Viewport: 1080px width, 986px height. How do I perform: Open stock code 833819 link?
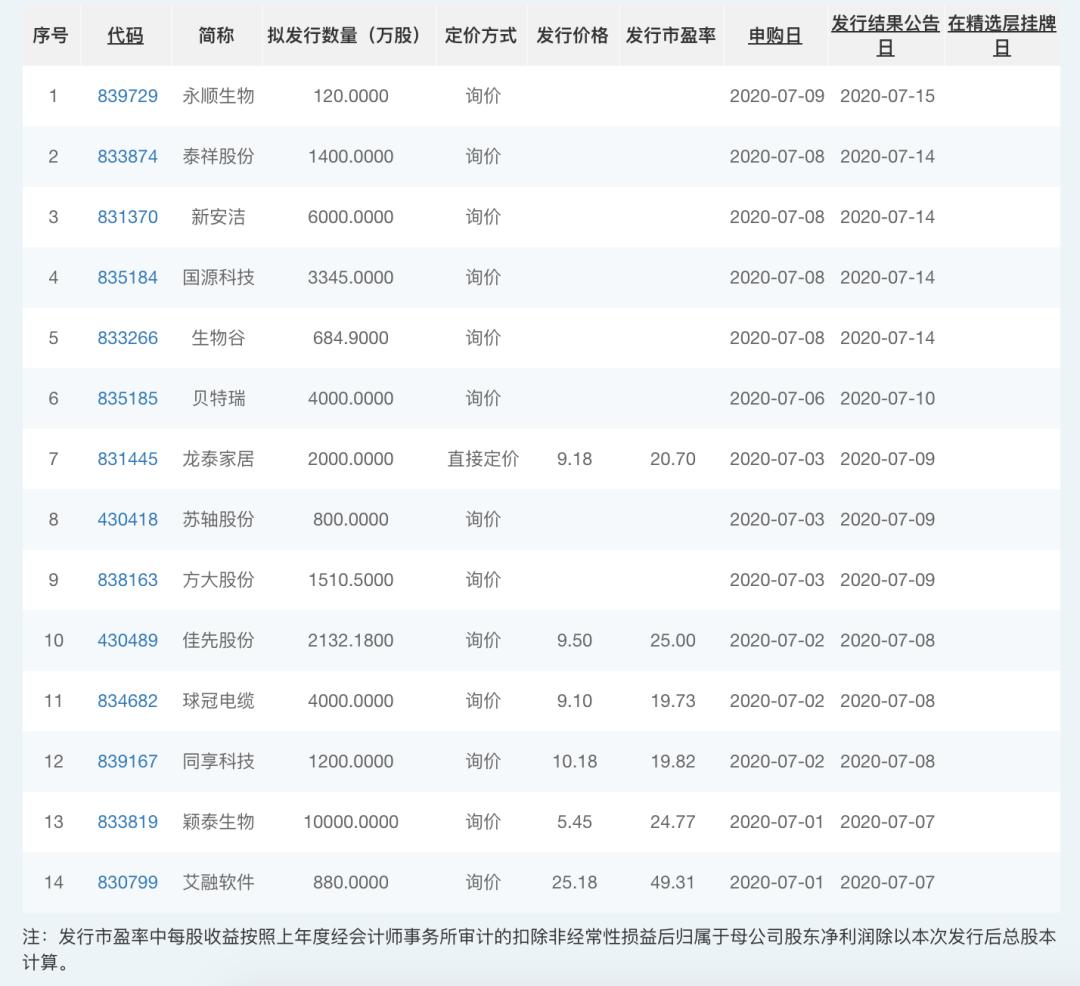125,822
